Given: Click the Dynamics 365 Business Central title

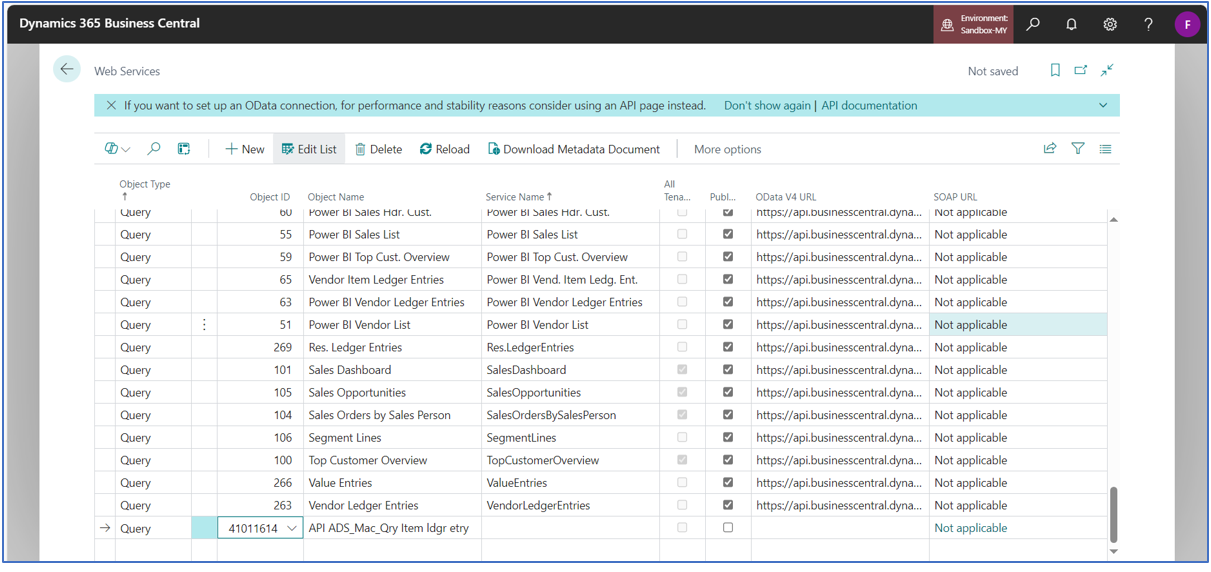Looking at the screenshot, I should [110, 23].
